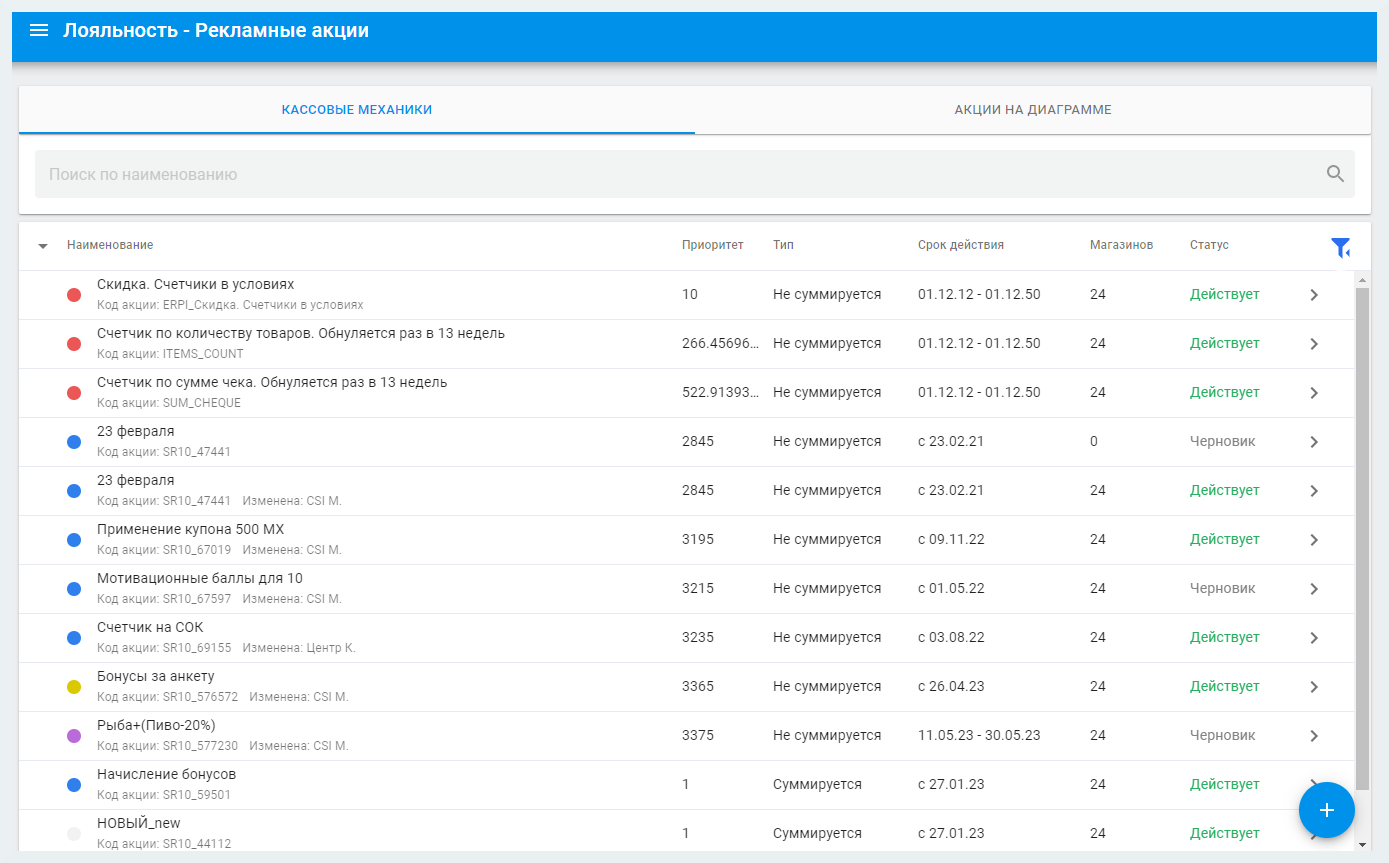Open the Начисление бонусов promotion
1389x863 pixels.
[166, 775]
